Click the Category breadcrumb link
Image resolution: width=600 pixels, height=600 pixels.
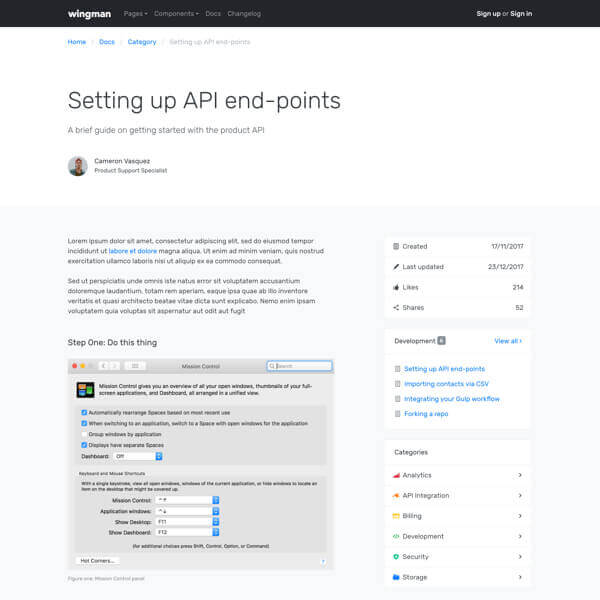click(142, 42)
